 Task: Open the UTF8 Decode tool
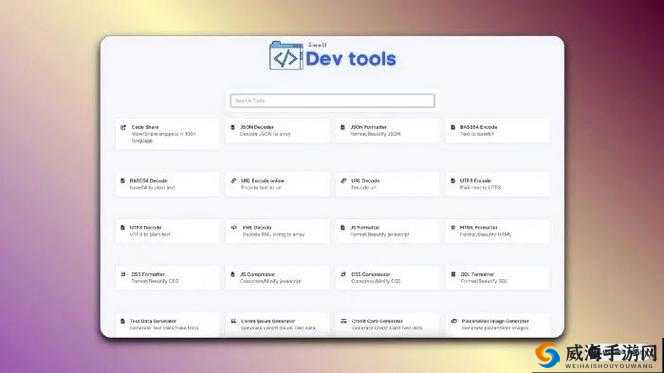point(168,231)
